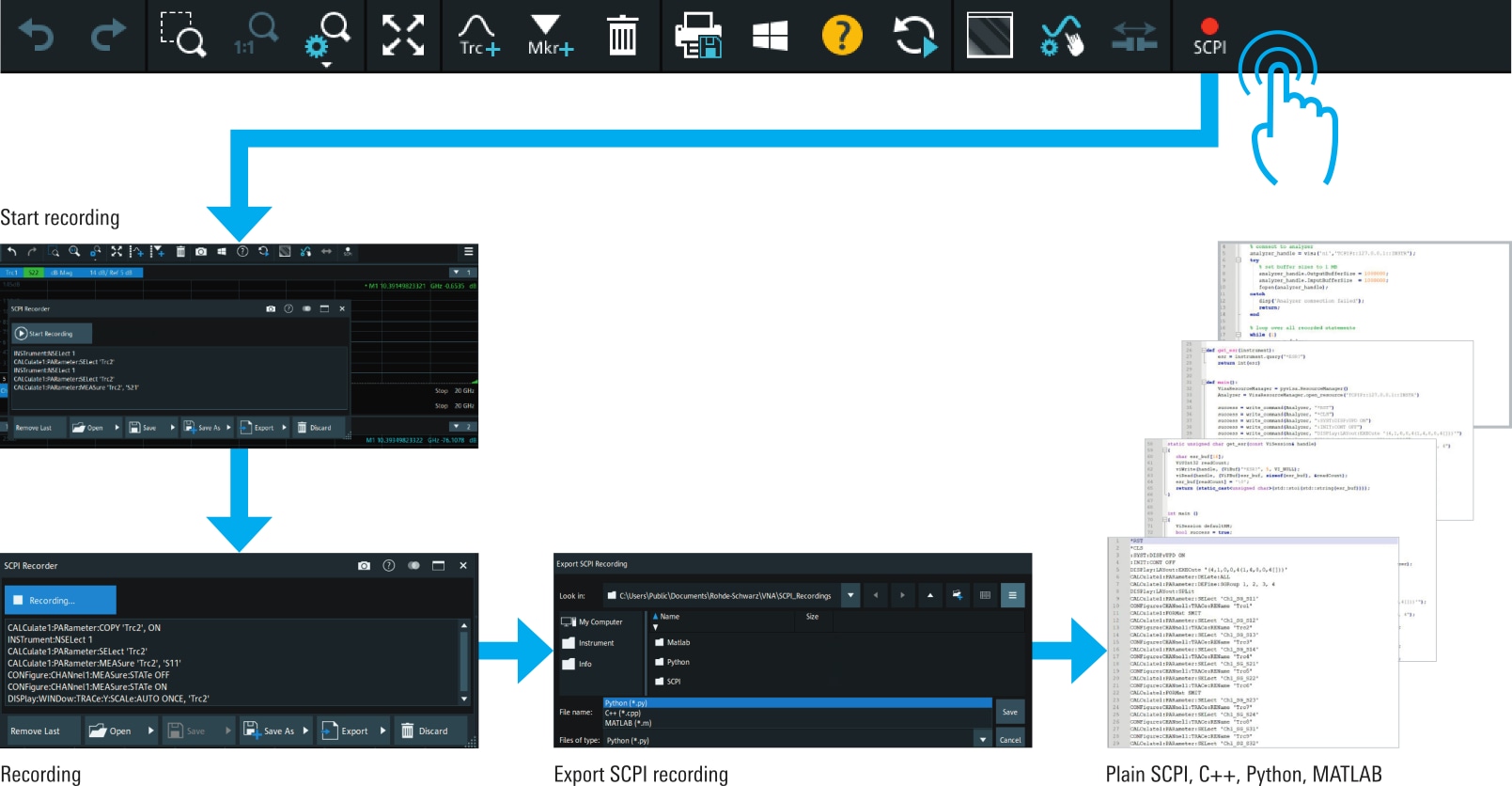Image resolution: width=1512 pixels, height=786 pixels.
Task: Click the camera icon in the Recording… SCPI Recorder window
Action: click(x=364, y=565)
